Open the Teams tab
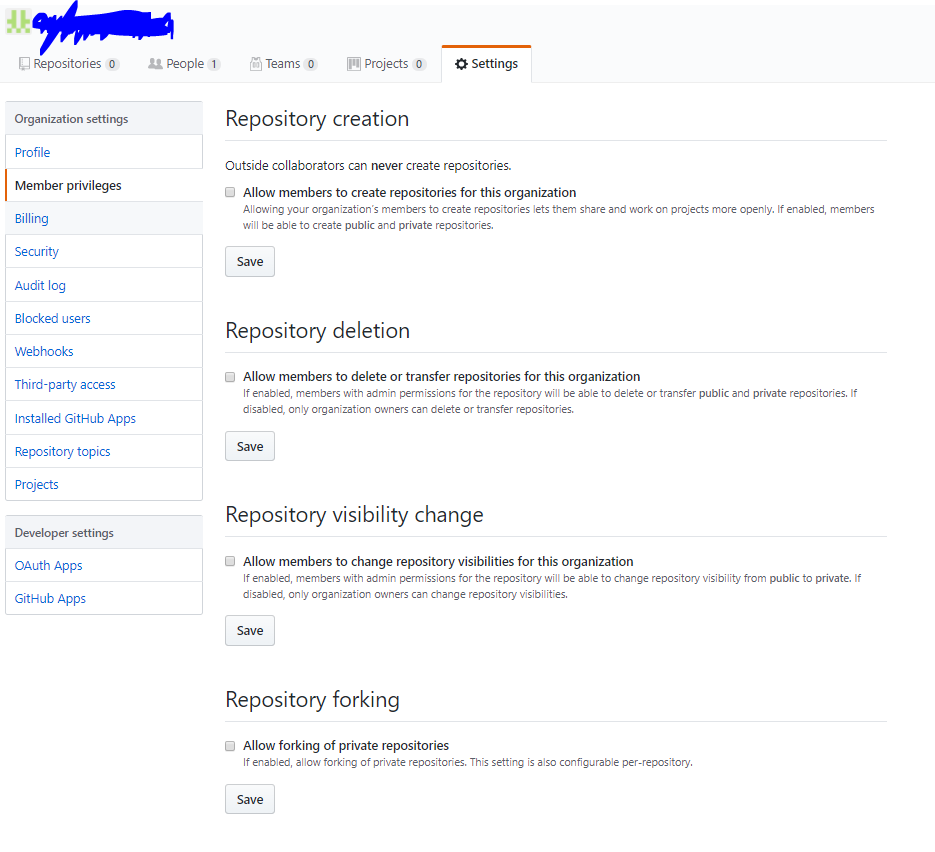Viewport: 935px width, 852px height. coord(284,64)
